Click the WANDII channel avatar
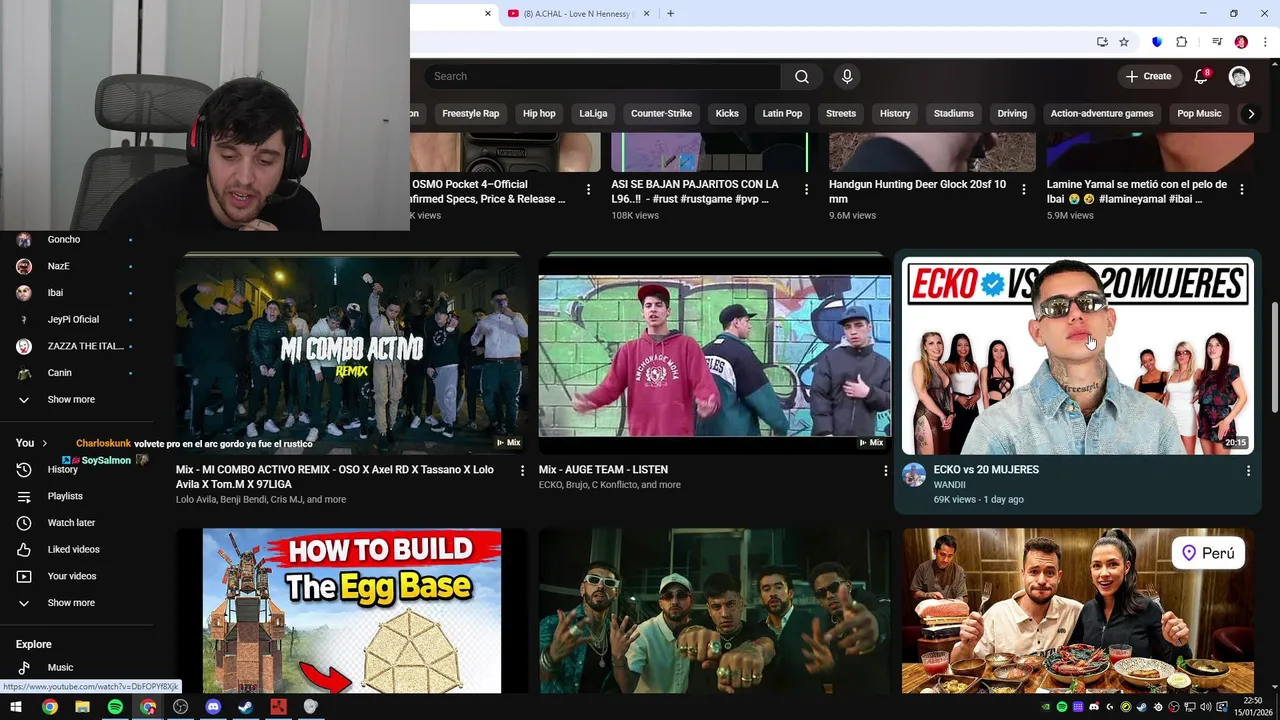The height and width of the screenshot is (720, 1280). (x=914, y=475)
